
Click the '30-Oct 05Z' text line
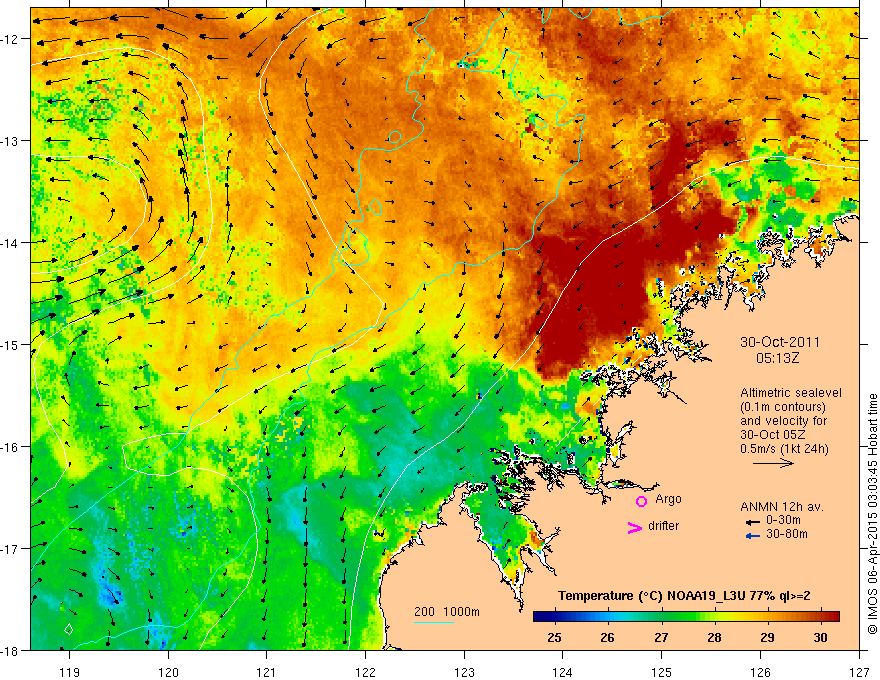pyautogui.click(x=773, y=435)
